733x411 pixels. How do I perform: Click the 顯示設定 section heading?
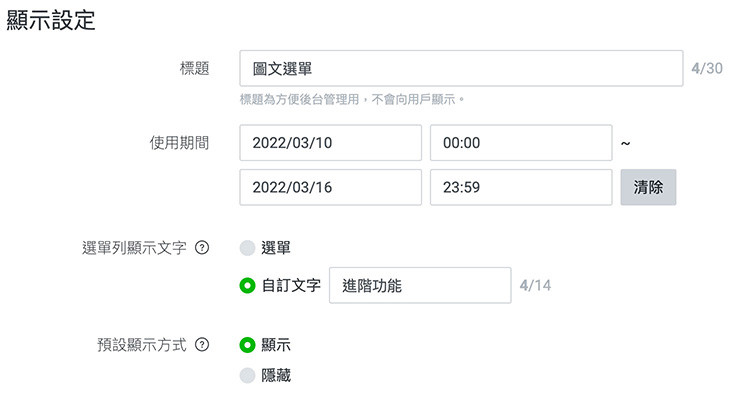click(51, 21)
